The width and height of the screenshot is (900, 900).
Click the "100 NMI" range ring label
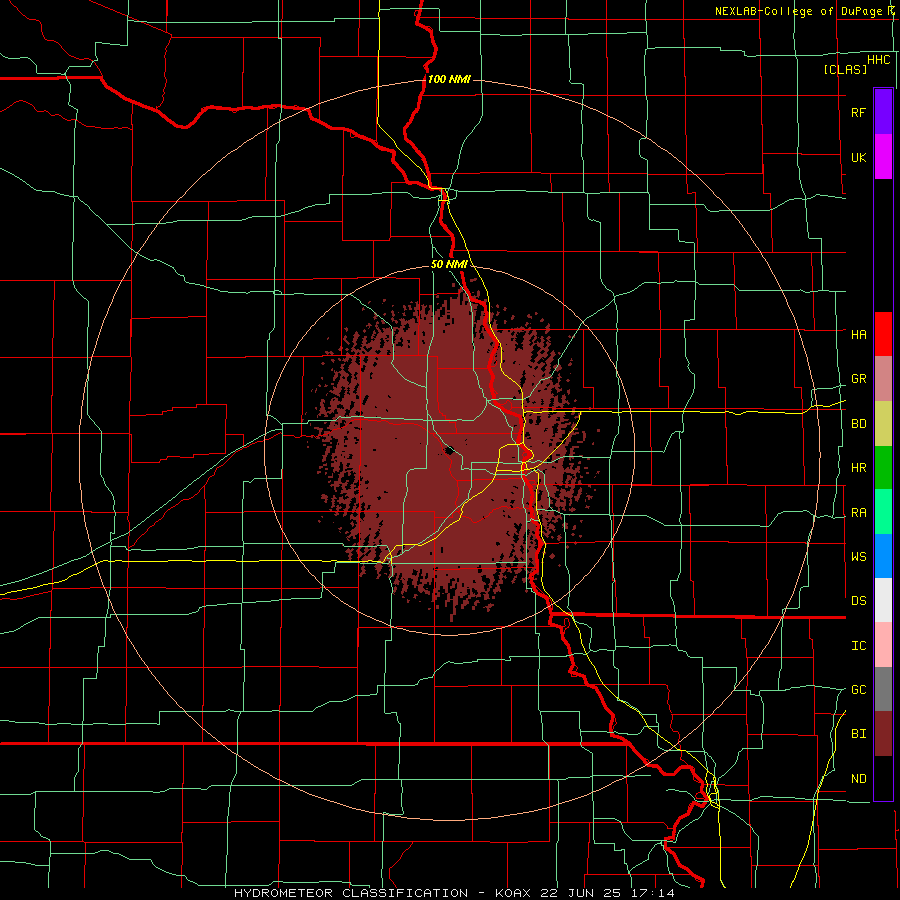pos(449,79)
